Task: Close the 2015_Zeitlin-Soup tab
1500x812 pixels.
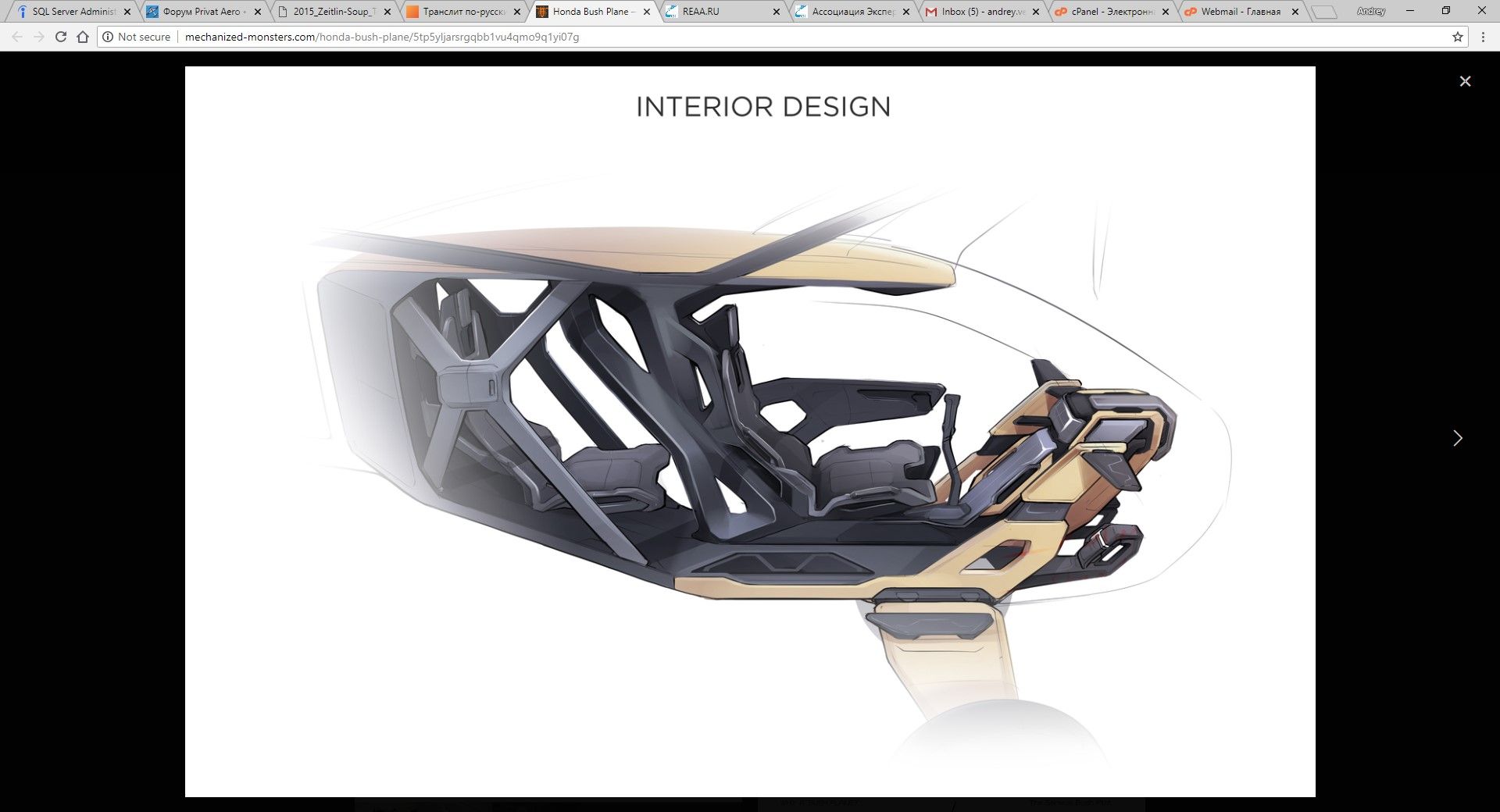Action: tap(387, 12)
